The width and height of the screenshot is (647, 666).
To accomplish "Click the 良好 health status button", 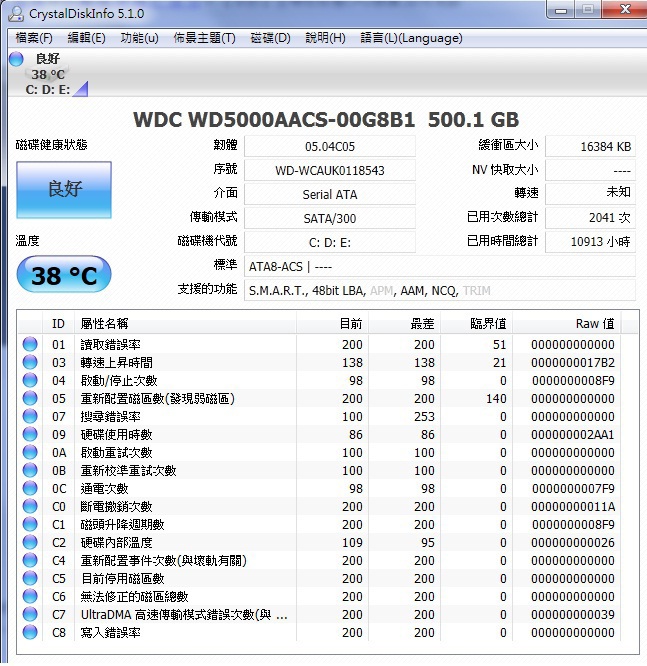I will pos(63,190).
